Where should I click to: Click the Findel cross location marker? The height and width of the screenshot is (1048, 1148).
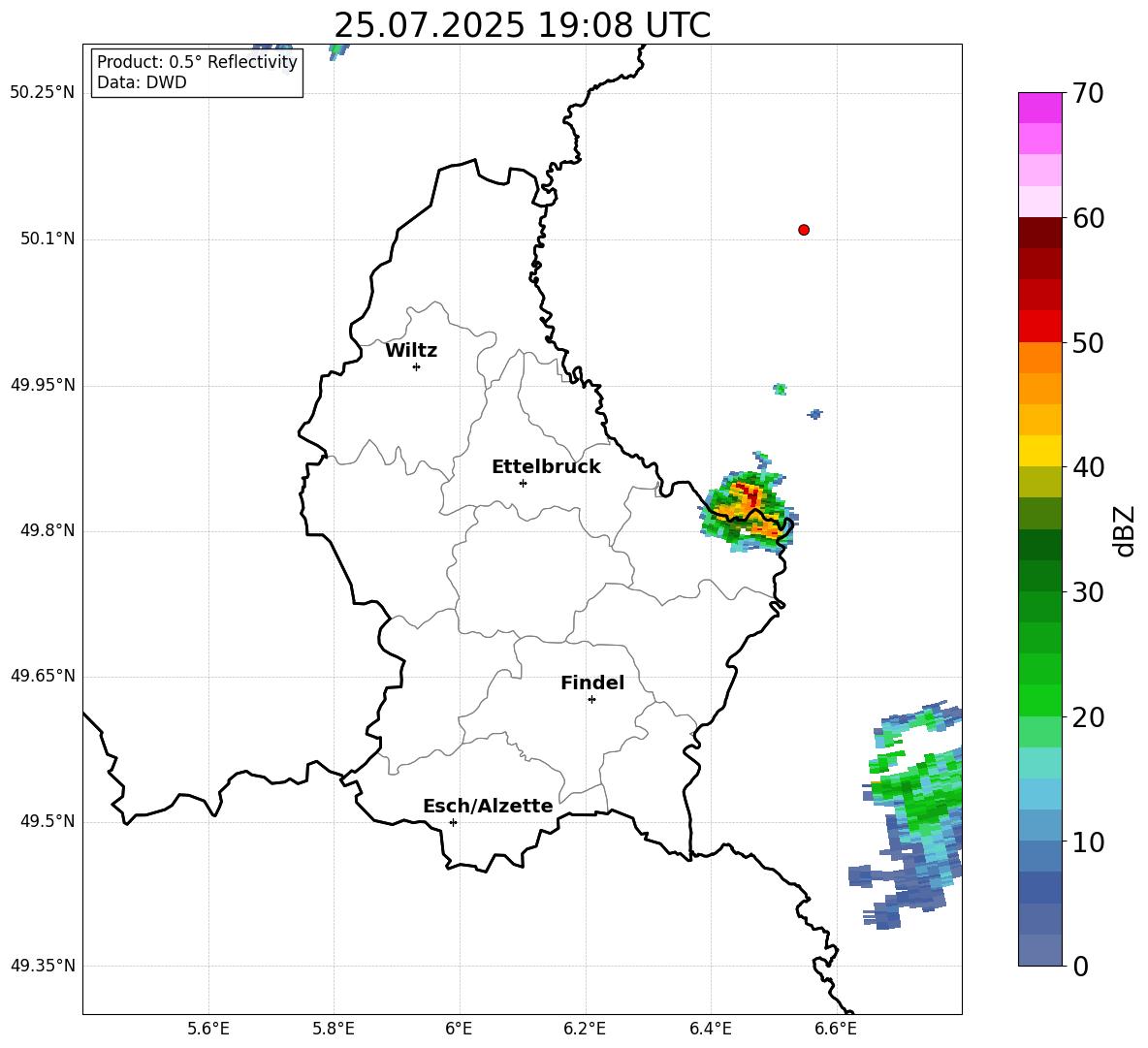591,700
